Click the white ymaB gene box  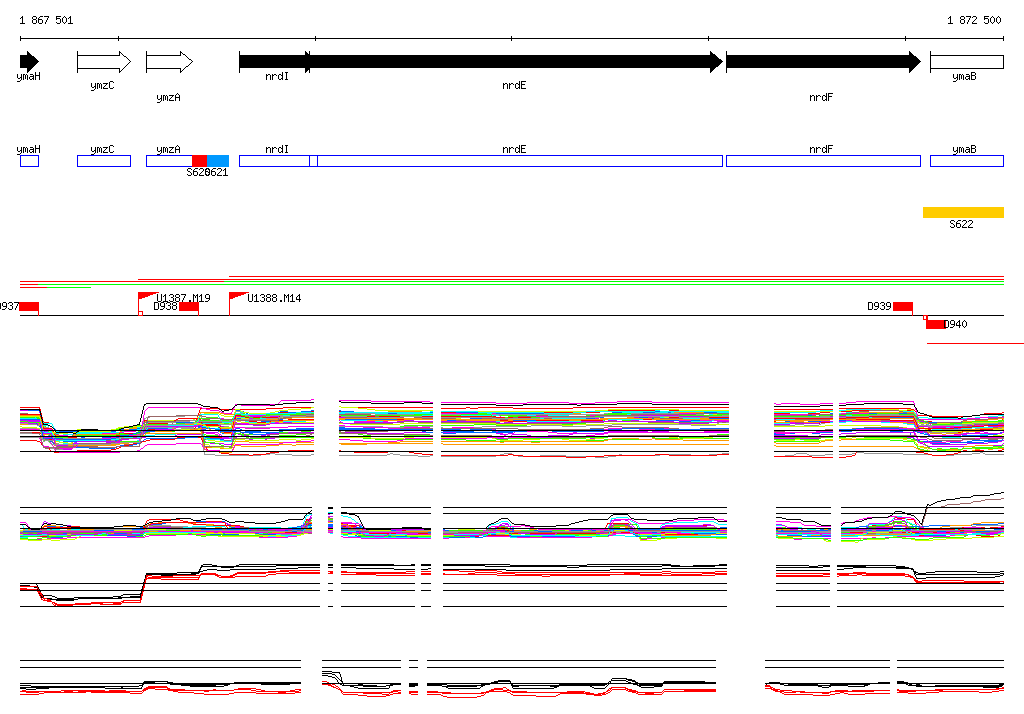pos(967,62)
